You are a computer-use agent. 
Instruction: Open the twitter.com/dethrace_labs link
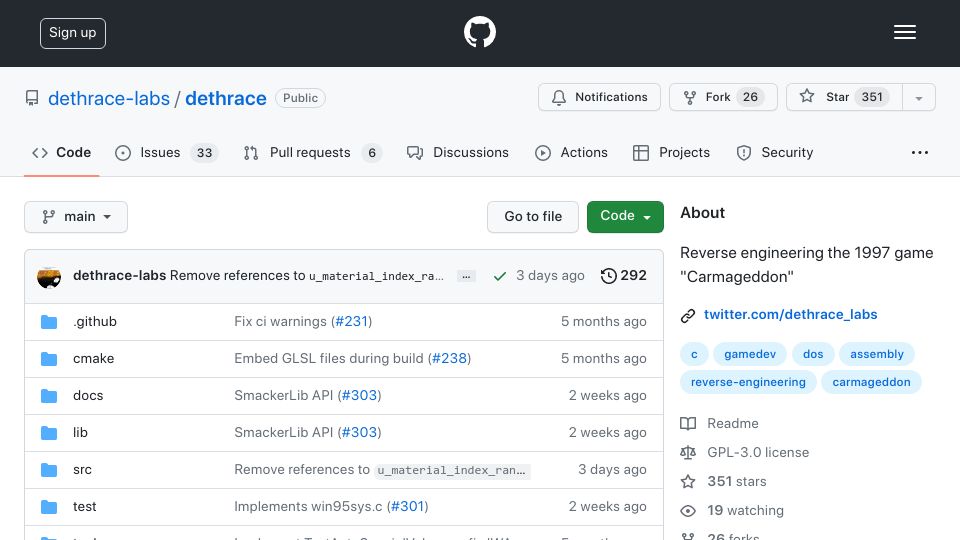(790, 315)
